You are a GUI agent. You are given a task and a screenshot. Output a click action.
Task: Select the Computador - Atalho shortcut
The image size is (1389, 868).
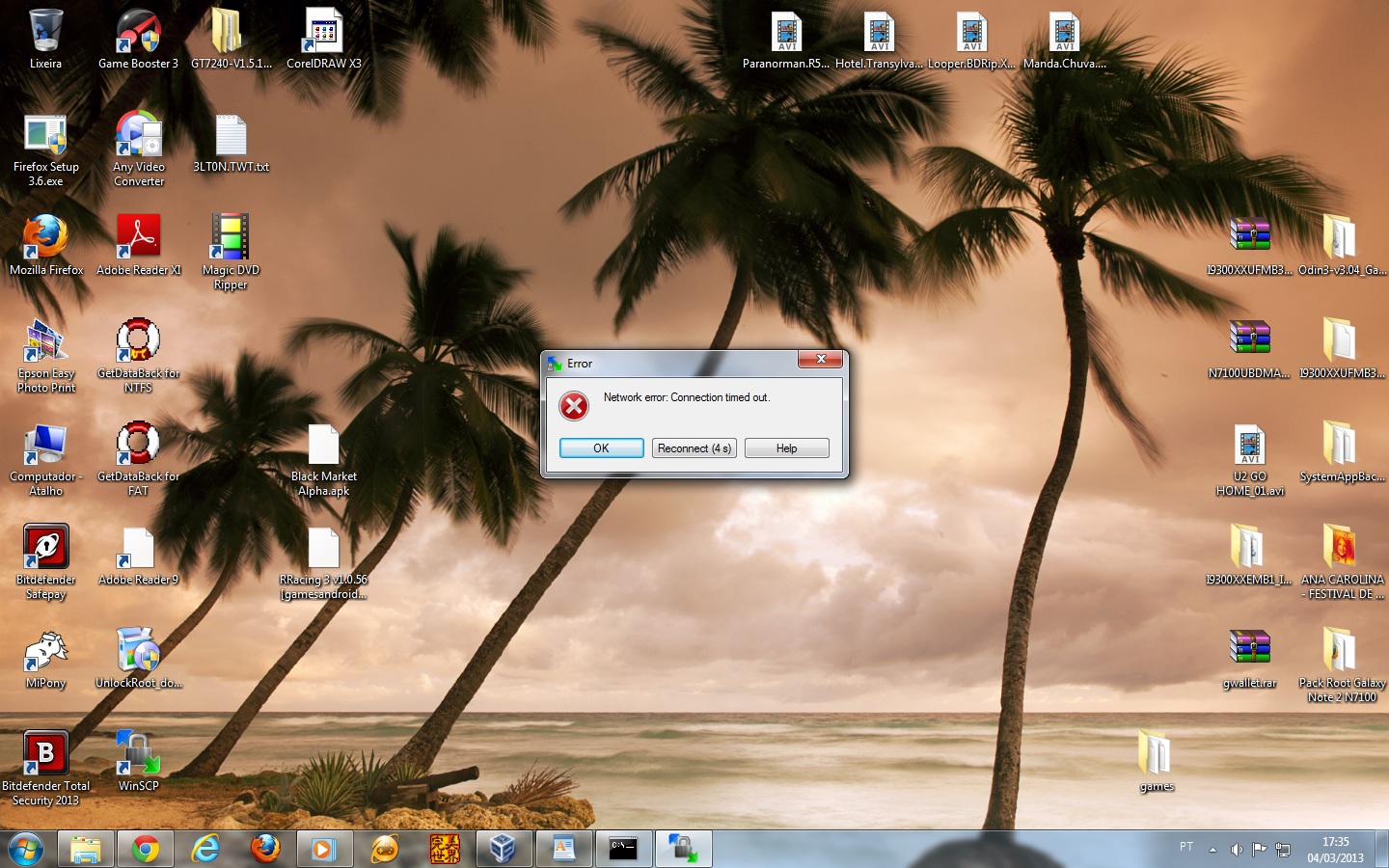(45, 459)
